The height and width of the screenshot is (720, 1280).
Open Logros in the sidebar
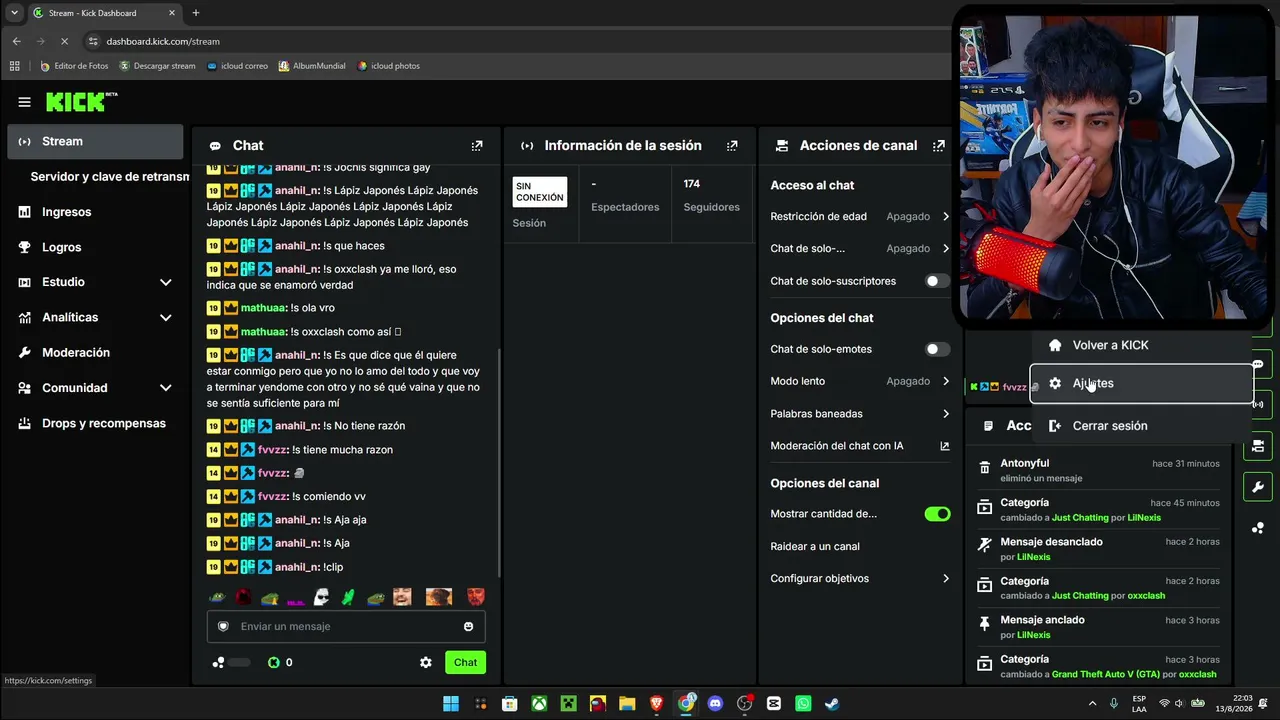point(96,247)
